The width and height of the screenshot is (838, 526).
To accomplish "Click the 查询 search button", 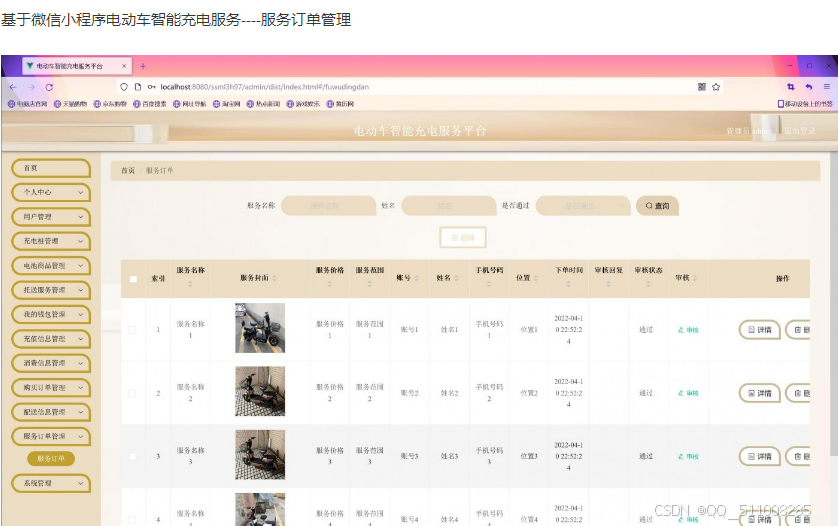I will pos(657,206).
